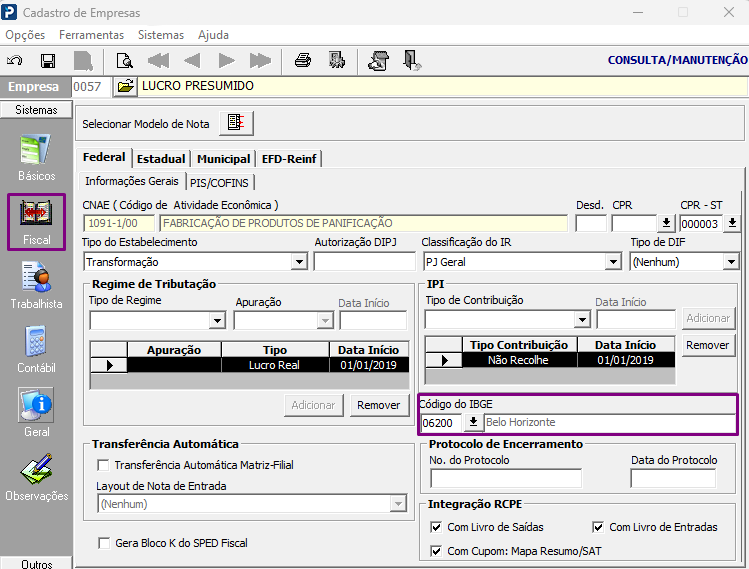Open the search document magnifier icon
The height and width of the screenshot is (569, 749).
pos(125,61)
